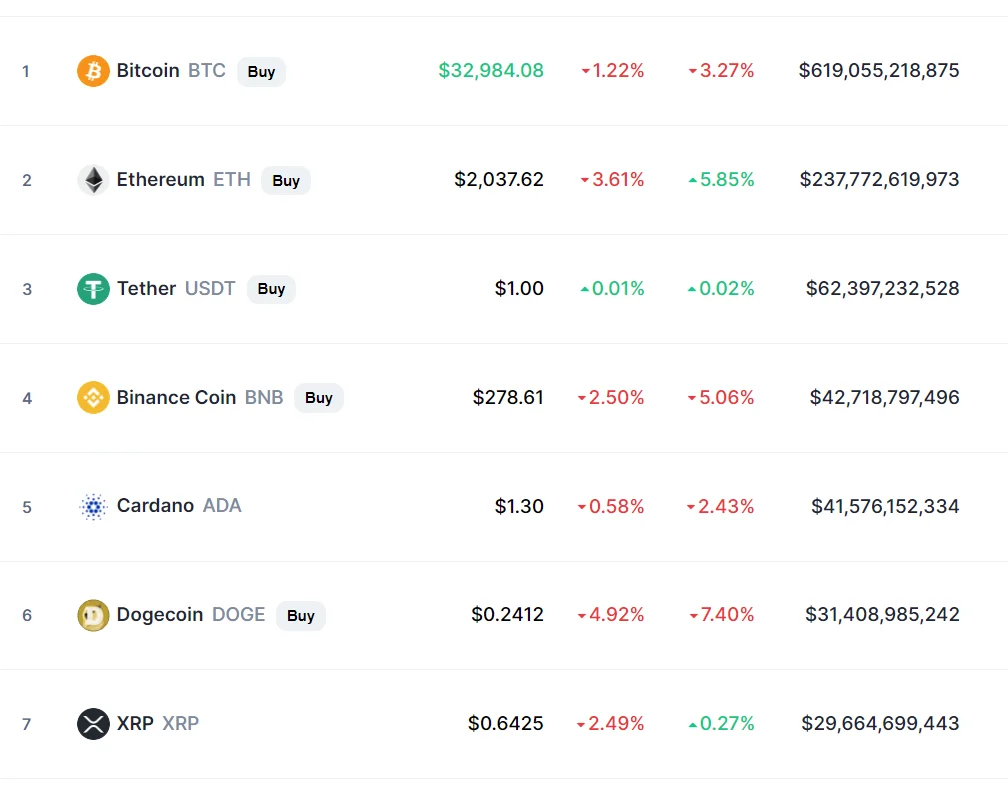Click Bitcoin's green price $32,984.08
This screenshot has height=790, width=1008.
491,70
